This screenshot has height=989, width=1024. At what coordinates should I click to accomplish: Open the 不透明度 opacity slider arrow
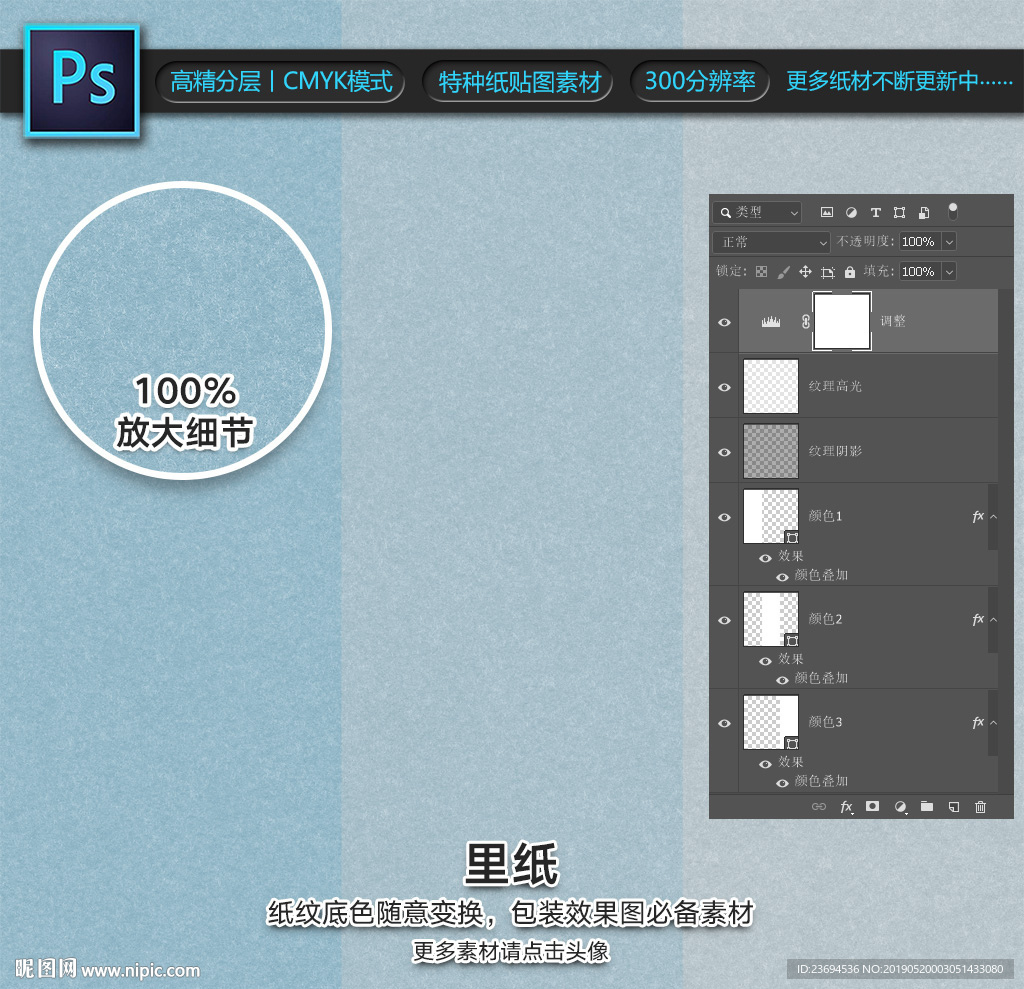(x=950, y=242)
